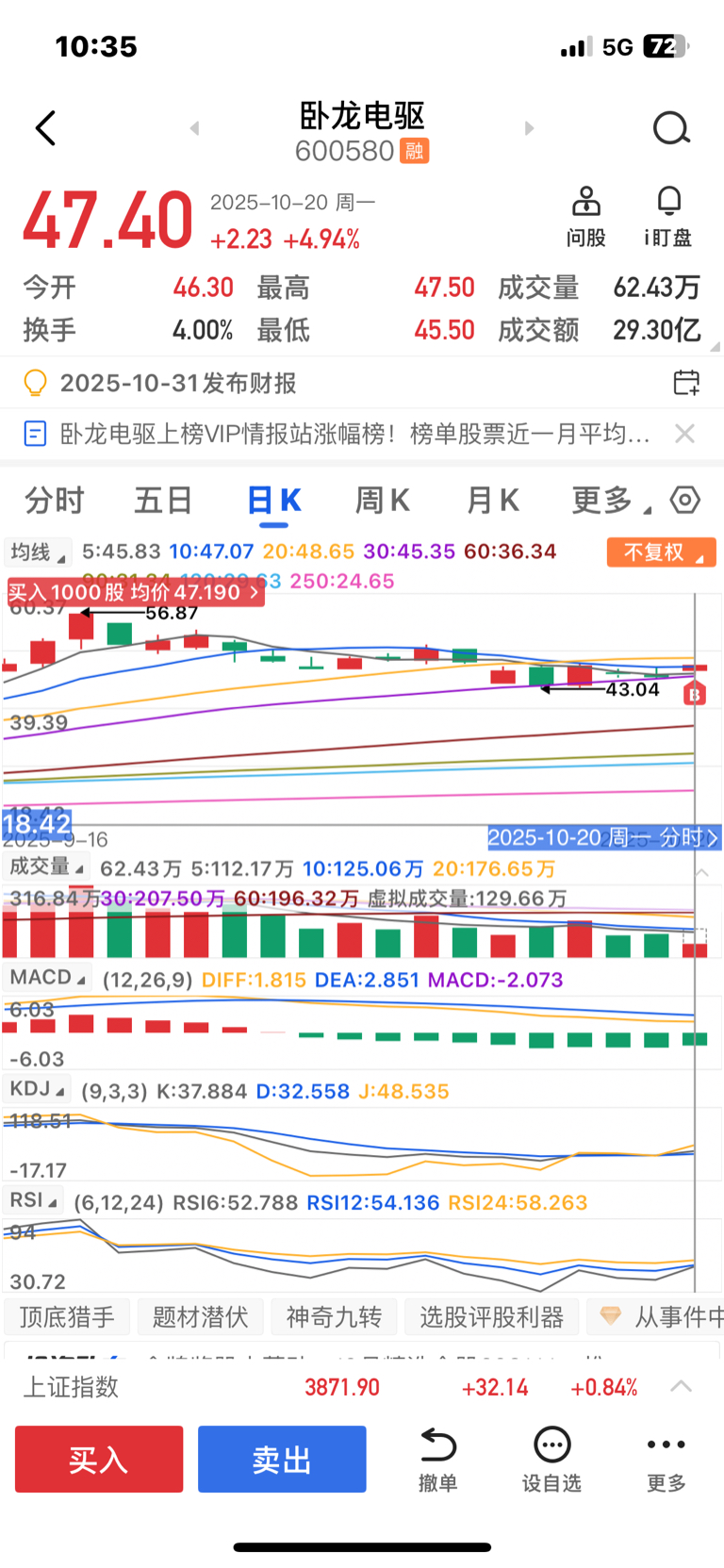This screenshot has width=724, height=1568.
Task: Tap the stock code 600580
Action: pos(344,151)
